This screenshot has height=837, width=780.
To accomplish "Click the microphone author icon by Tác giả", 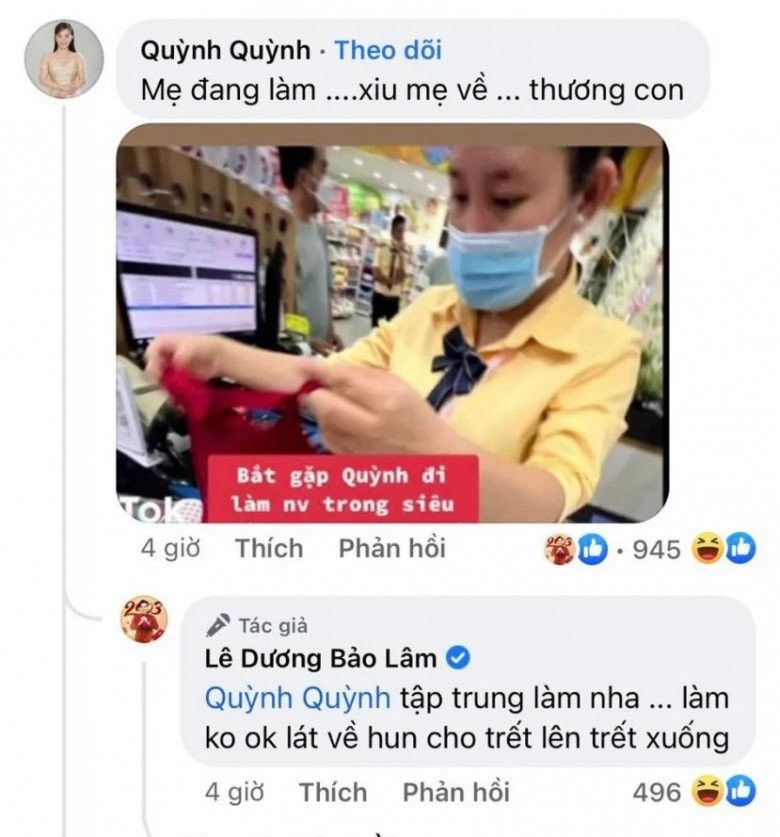I will click(x=218, y=625).
